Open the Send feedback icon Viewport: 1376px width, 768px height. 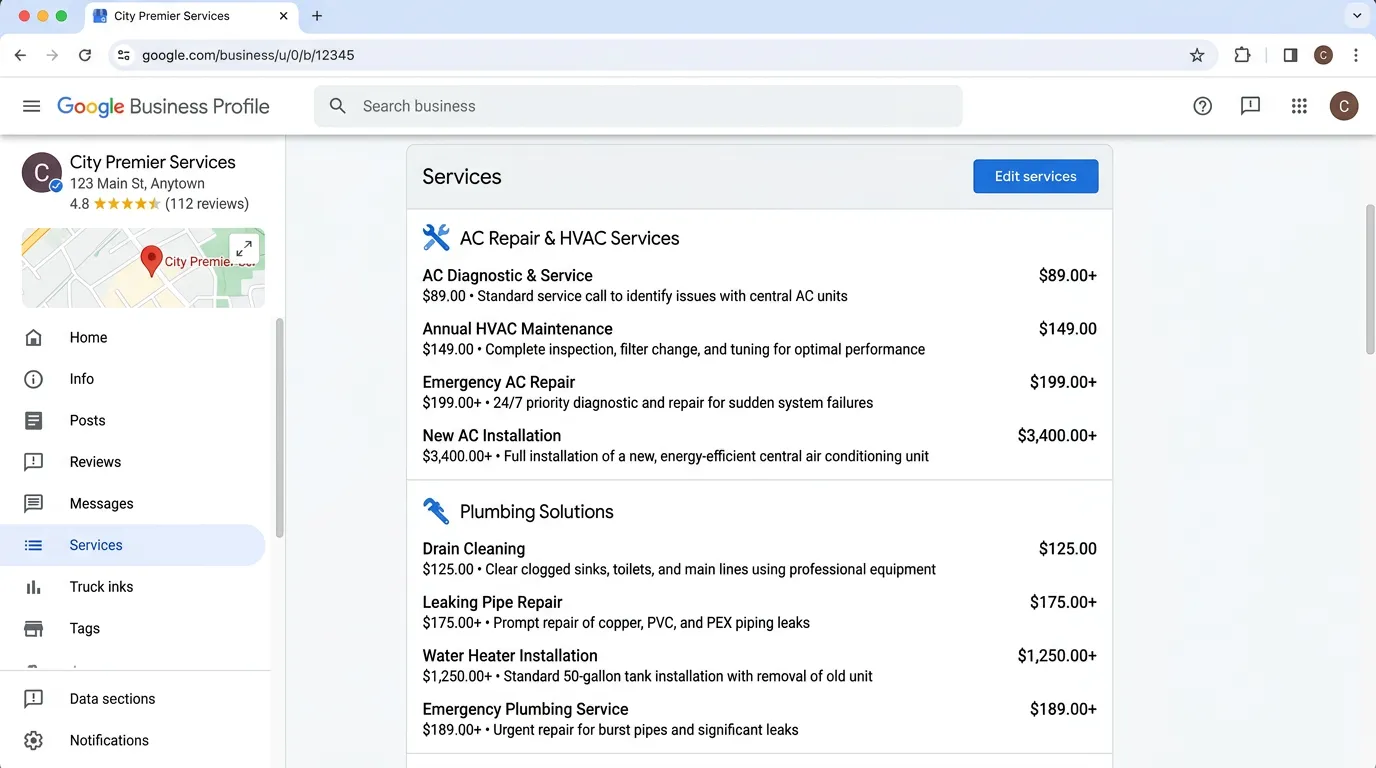click(x=1250, y=106)
